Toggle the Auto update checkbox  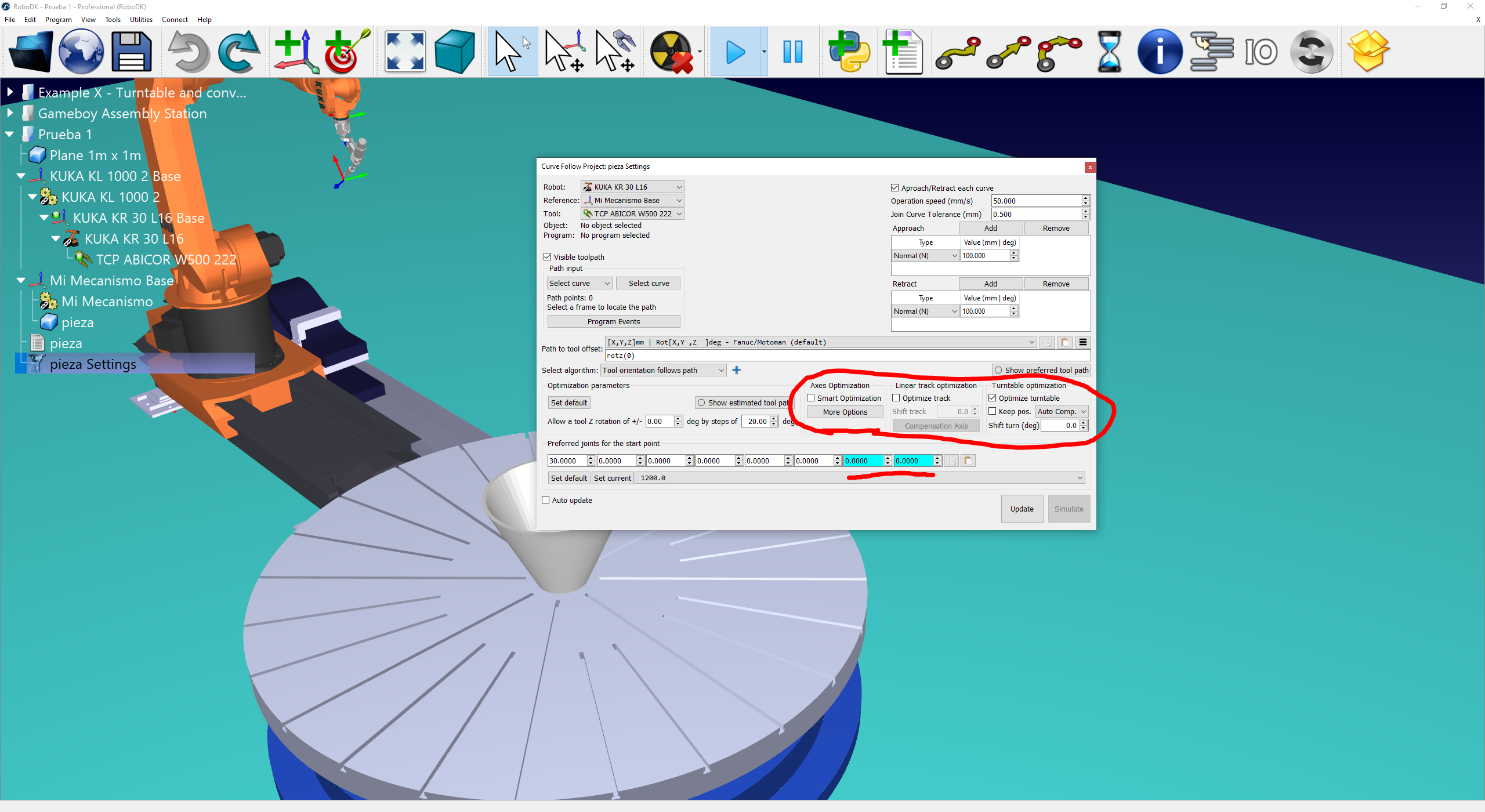pos(546,500)
